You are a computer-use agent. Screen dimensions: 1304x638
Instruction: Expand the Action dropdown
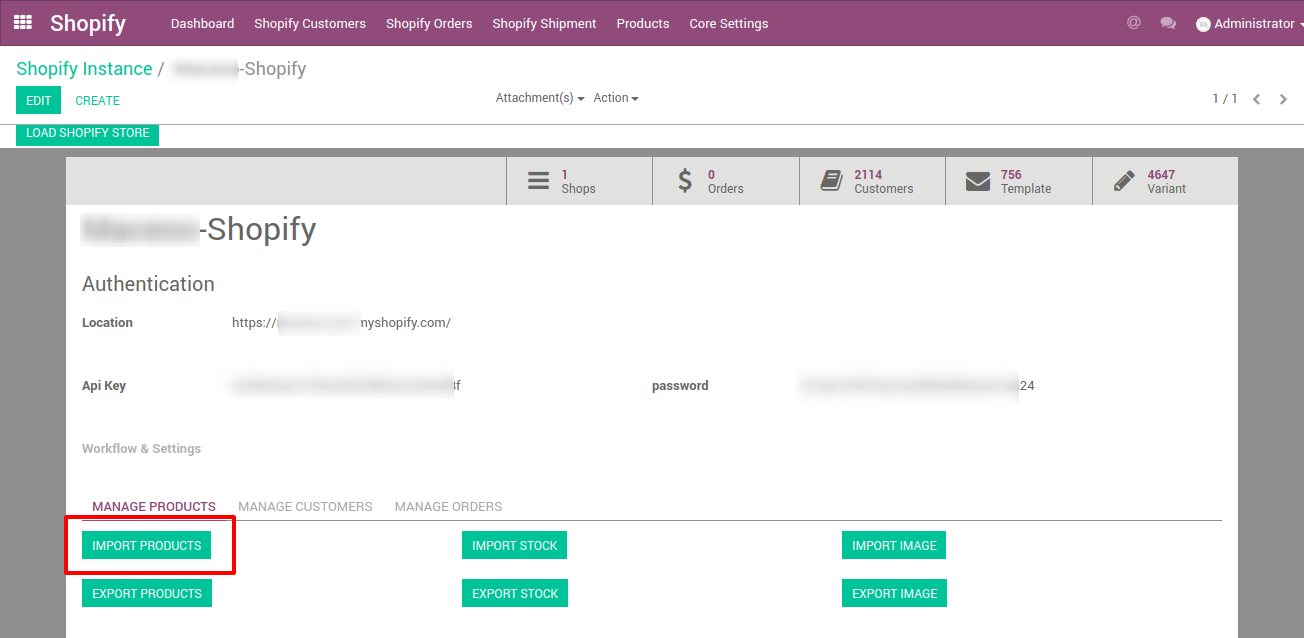tap(616, 98)
